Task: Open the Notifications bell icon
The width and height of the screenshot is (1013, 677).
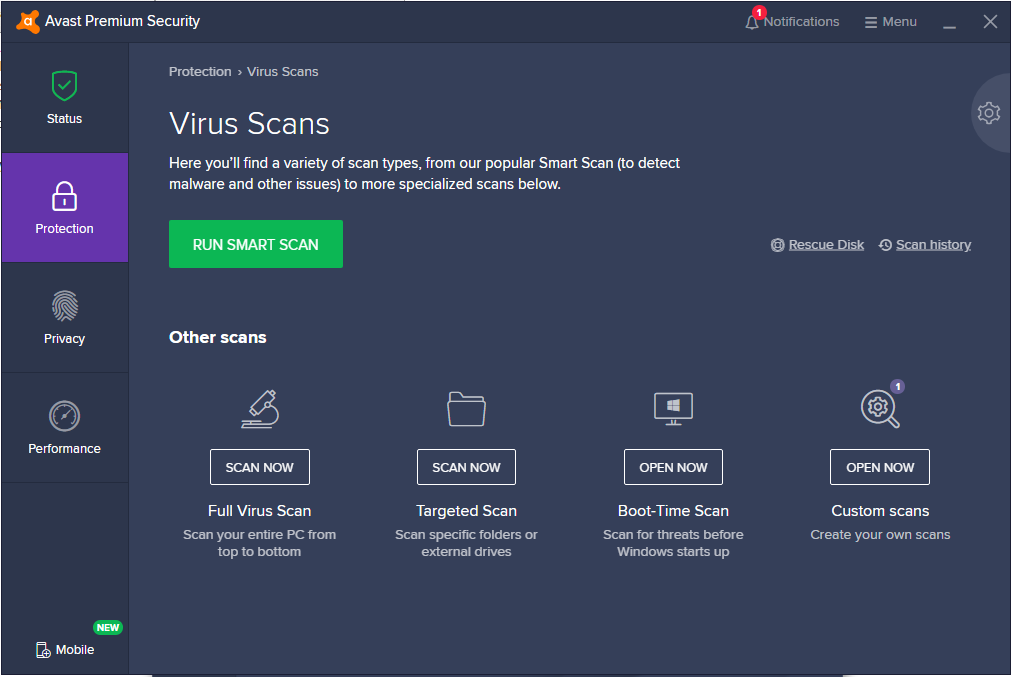Action: coord(751,23)
